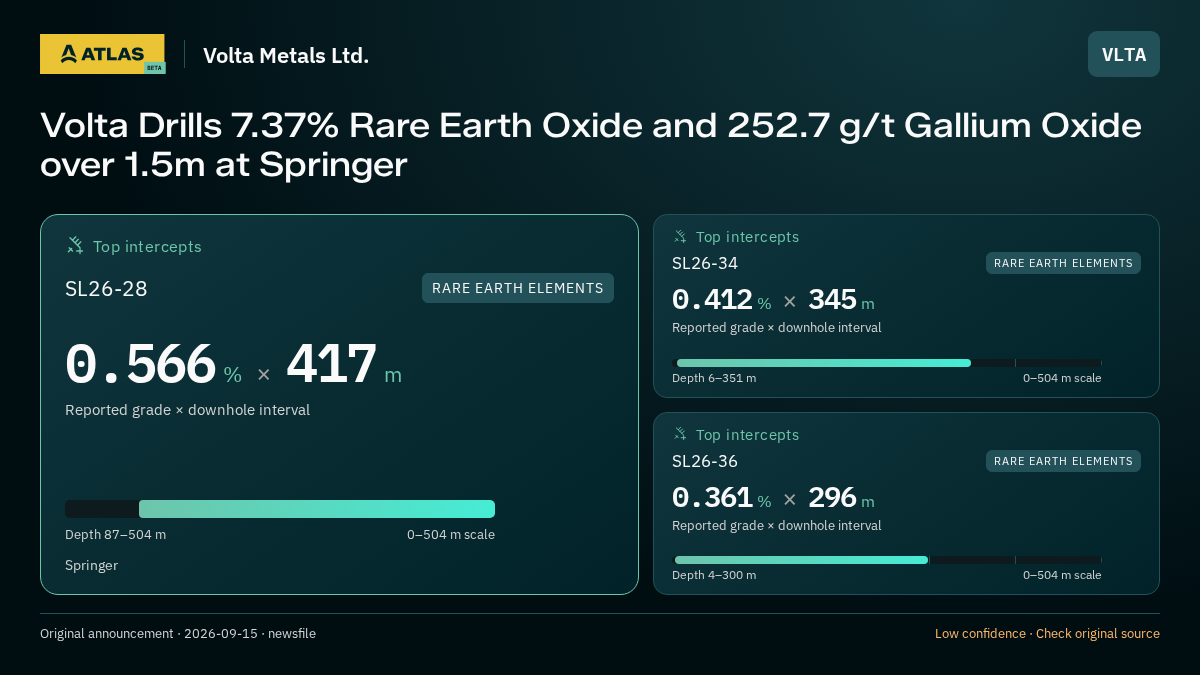
Task: Click the ATLAS beta logo
Action: pyautogui.click(x=102, y=54)
